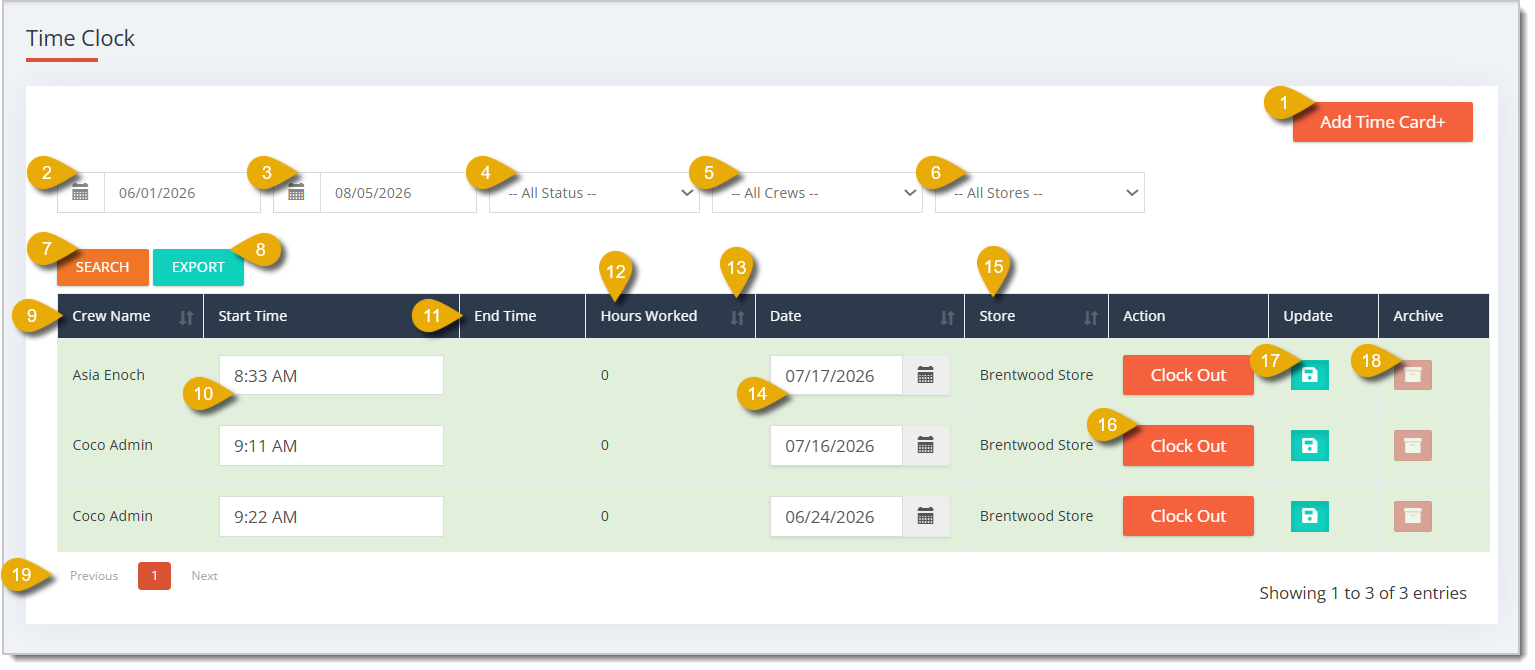Open calendar icon beside 08/05/2026 filter
The height and width of the screenshot is (670, 1535).
pyautogui.click(x=297, y=192)
